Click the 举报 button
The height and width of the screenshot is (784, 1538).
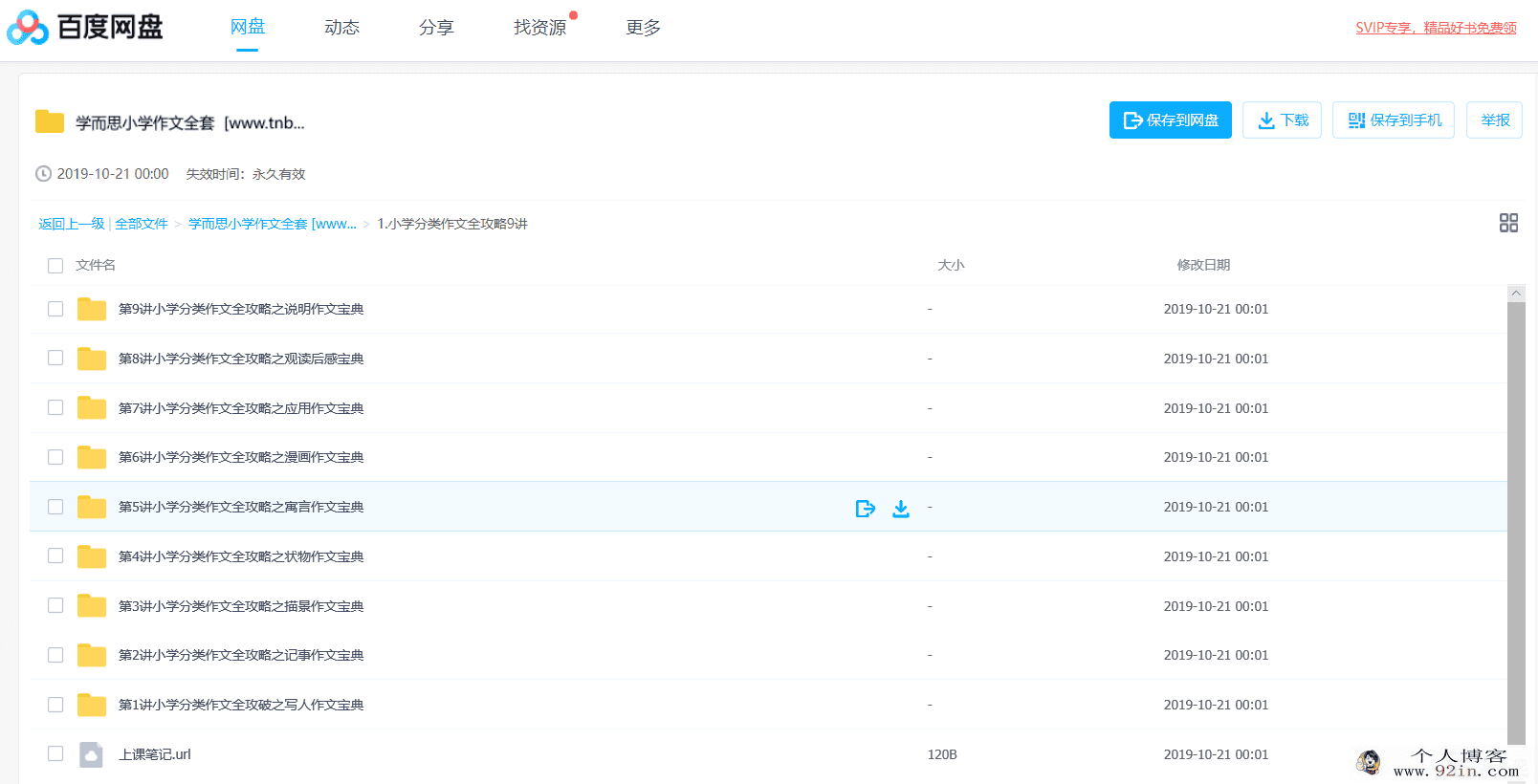click(1494, 120)
